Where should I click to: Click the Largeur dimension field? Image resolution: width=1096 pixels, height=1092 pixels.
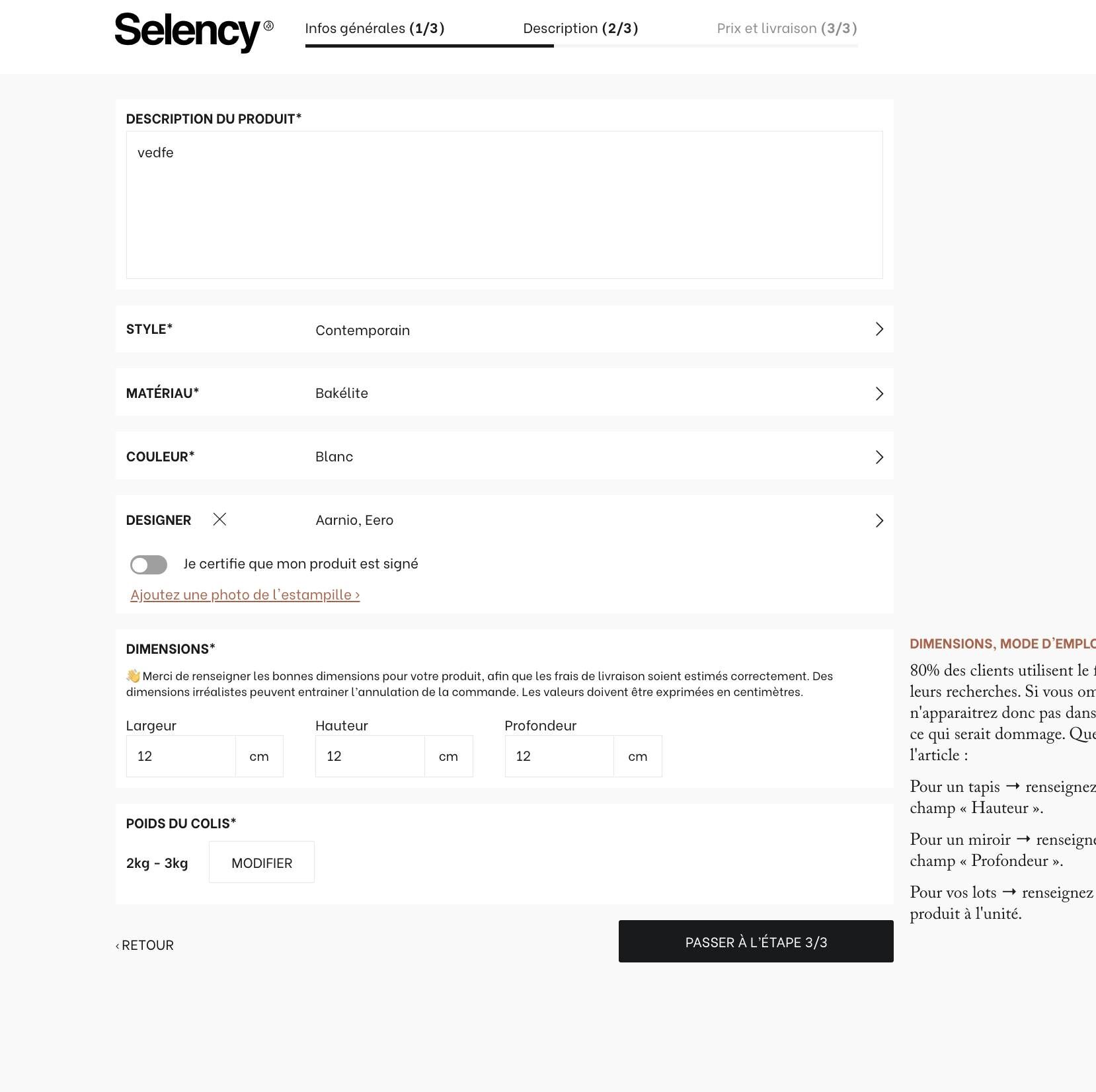(180, 756)
